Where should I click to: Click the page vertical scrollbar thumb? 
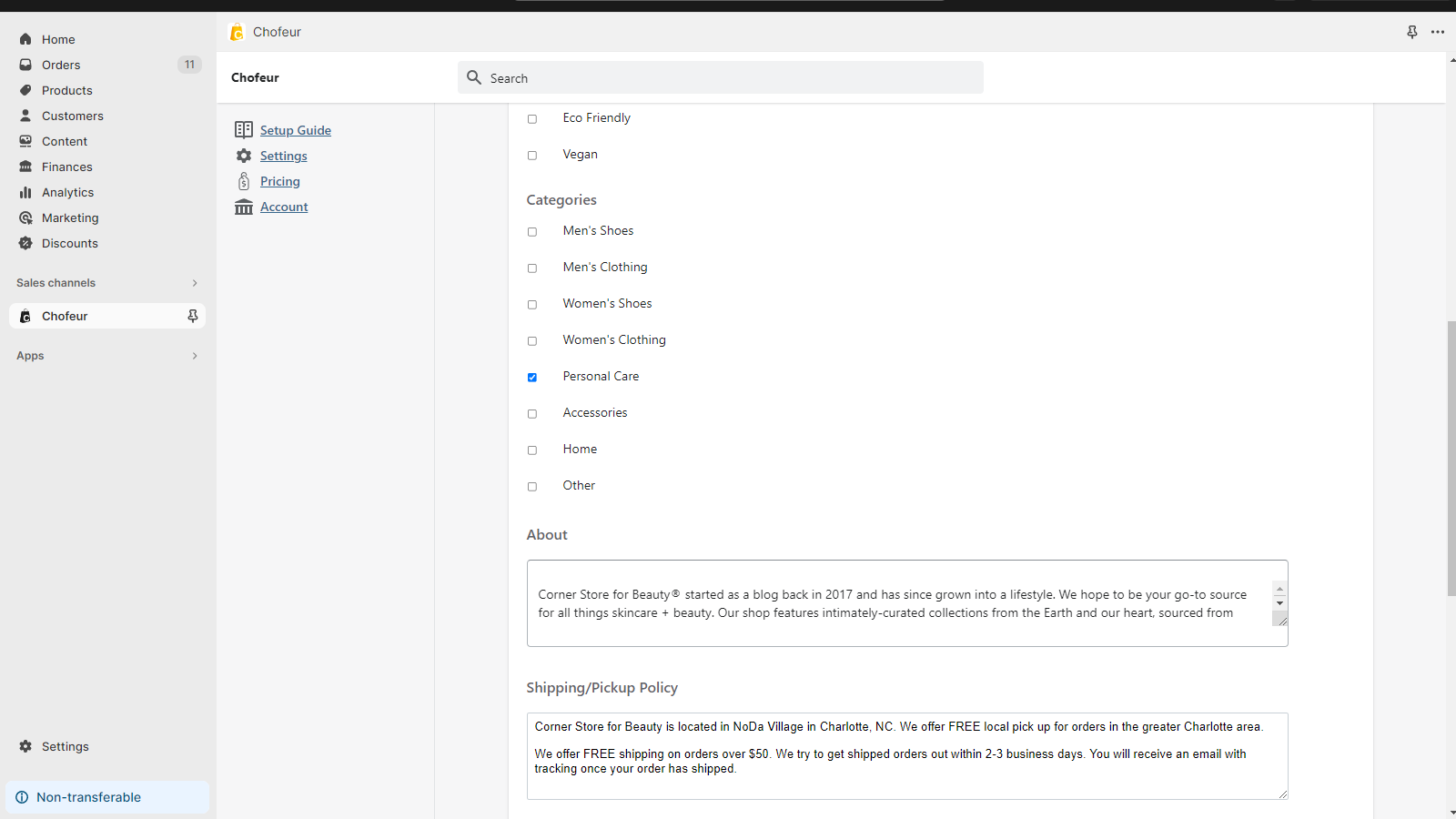(x=1451, y=459)
